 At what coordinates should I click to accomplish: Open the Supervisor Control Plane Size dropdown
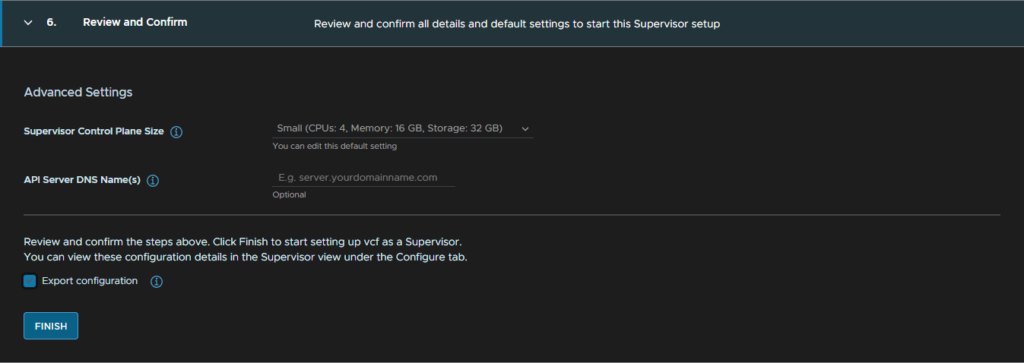pos(402,129)
